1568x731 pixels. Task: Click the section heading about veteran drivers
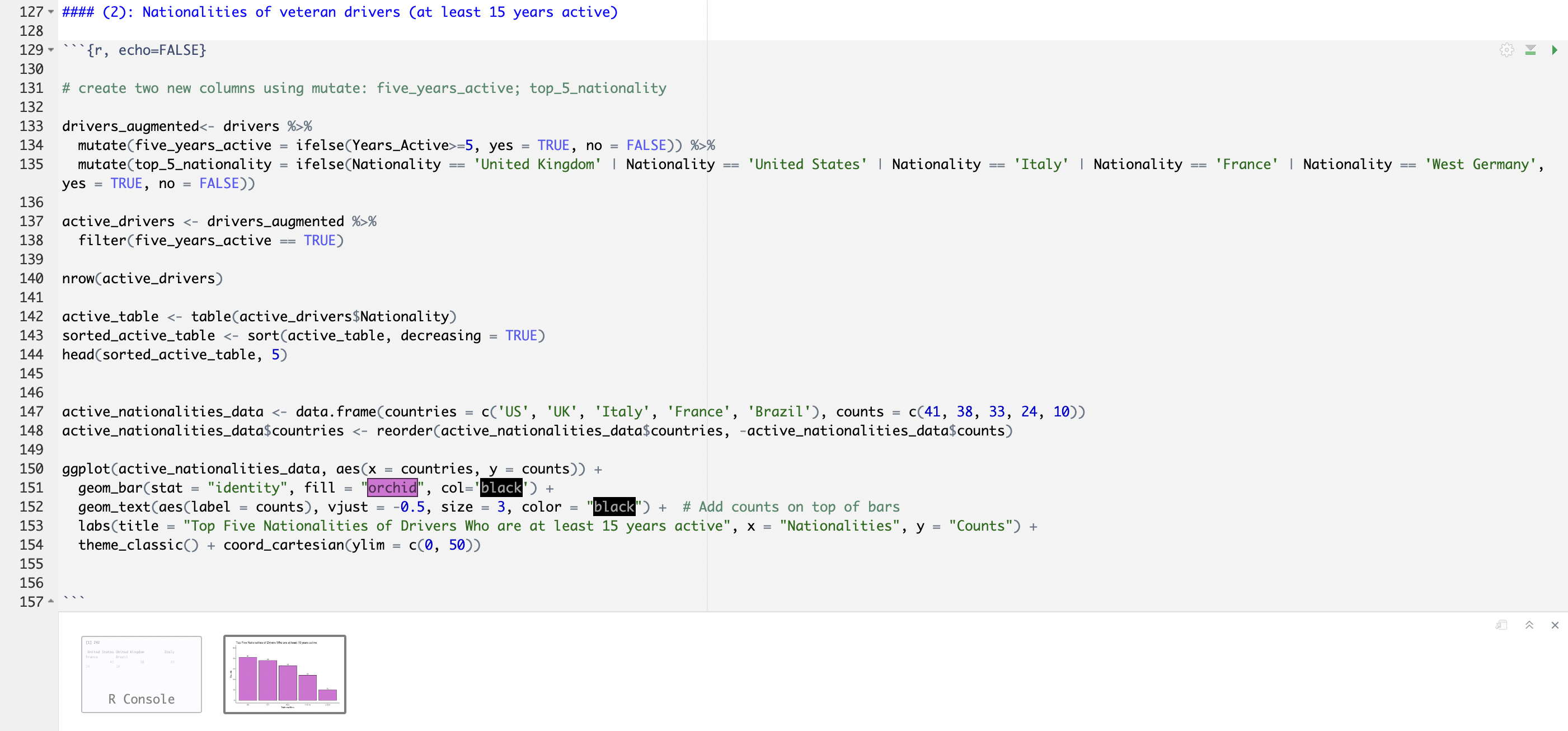click(x=340, y=12)
